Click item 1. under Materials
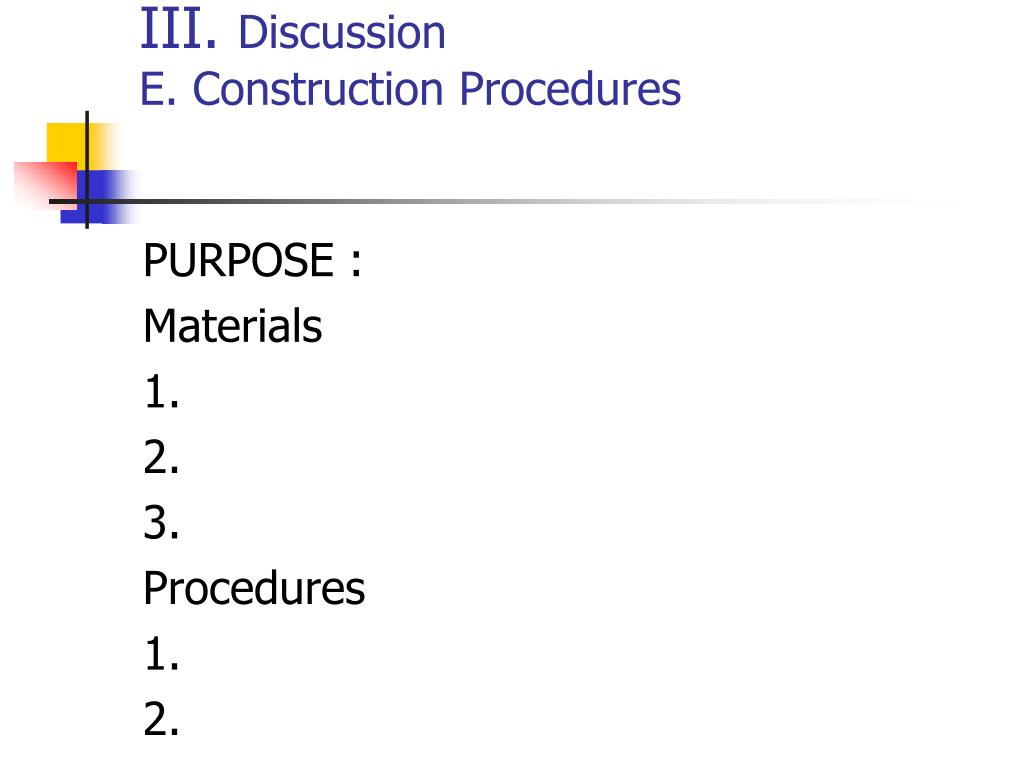Viewport: 1024px width, 768px height. click(161, 392)
